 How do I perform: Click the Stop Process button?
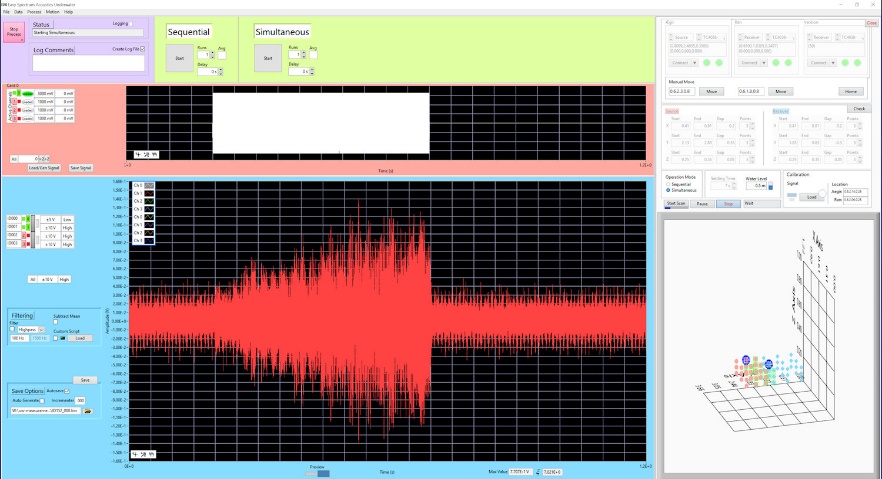click(14, 33)
